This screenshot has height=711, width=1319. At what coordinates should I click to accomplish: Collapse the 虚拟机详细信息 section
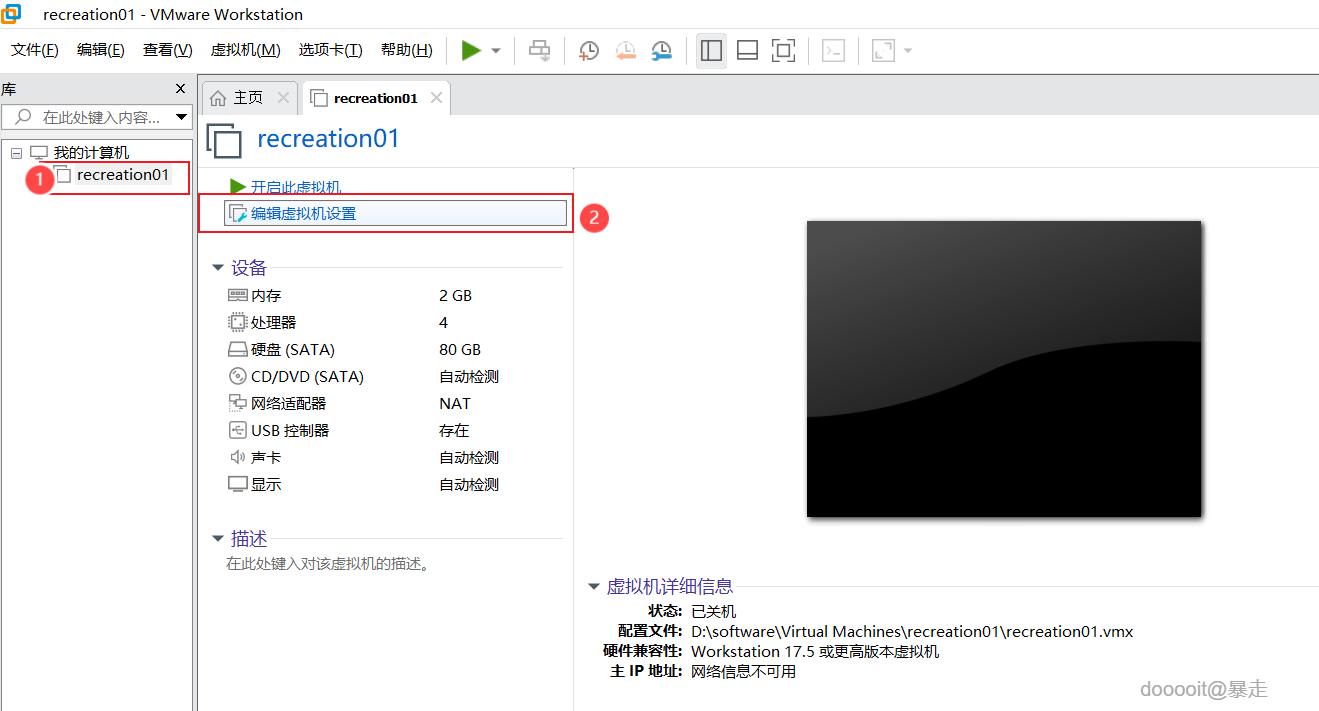pos(594,587)
